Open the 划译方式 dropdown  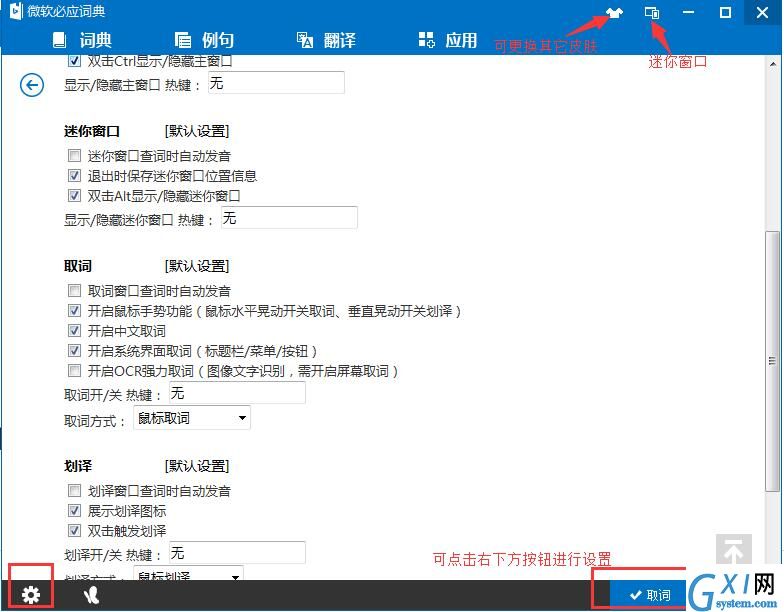(188, 574)
